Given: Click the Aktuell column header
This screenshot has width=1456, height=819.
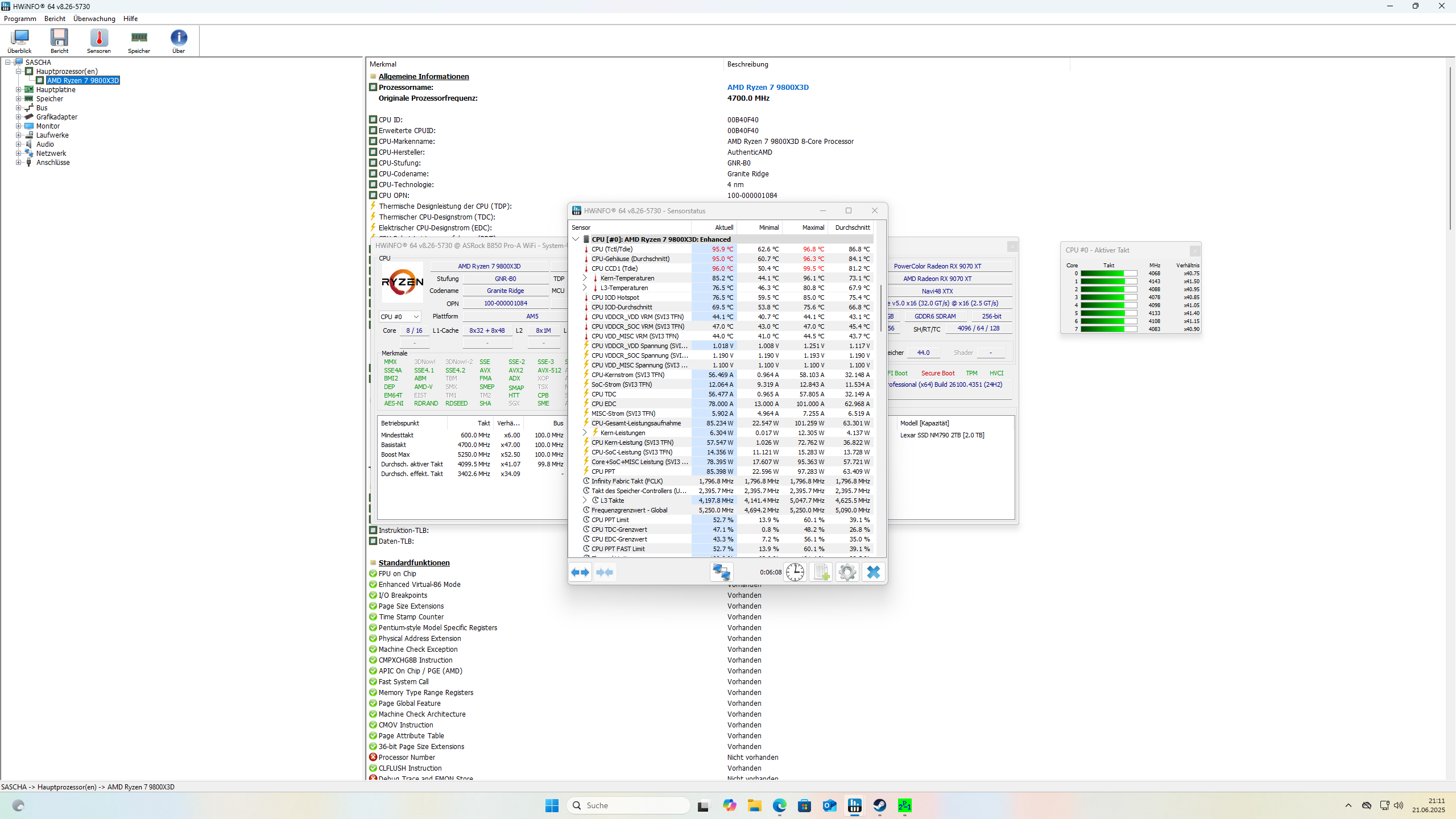Looking at the screenshot, I should click(x=723, y=227).
